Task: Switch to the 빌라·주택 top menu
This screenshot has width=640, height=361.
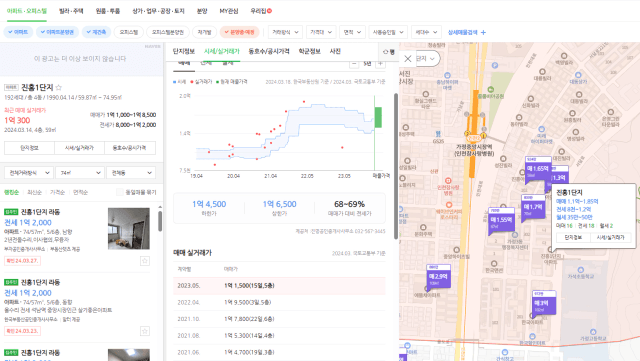Action: click(71, 11)
